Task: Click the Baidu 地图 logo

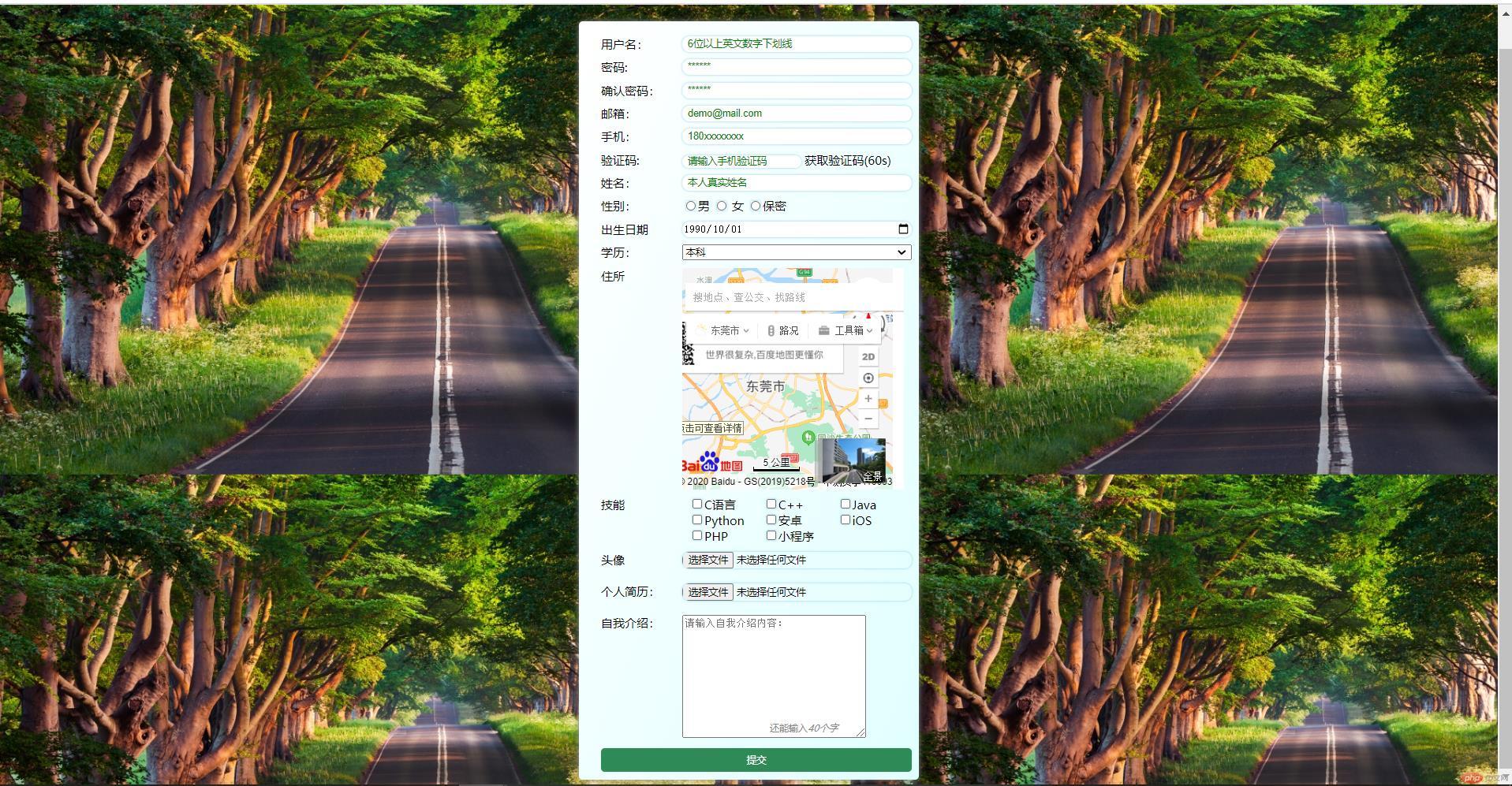Action: click(712, 463)
